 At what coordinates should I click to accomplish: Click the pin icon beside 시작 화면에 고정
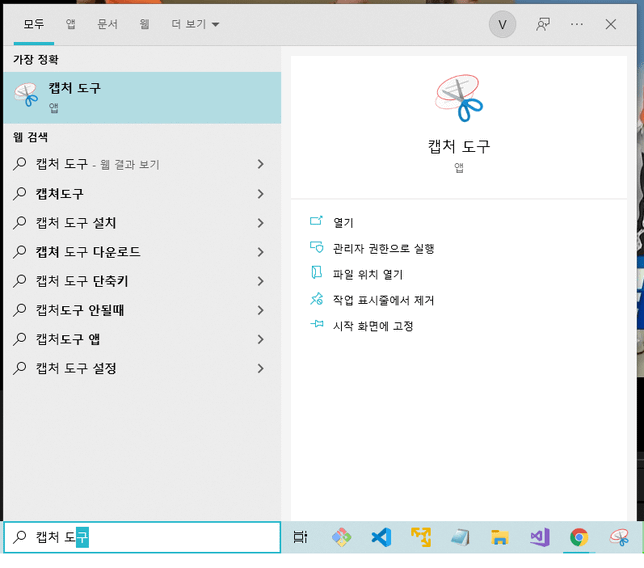[316, 324]
